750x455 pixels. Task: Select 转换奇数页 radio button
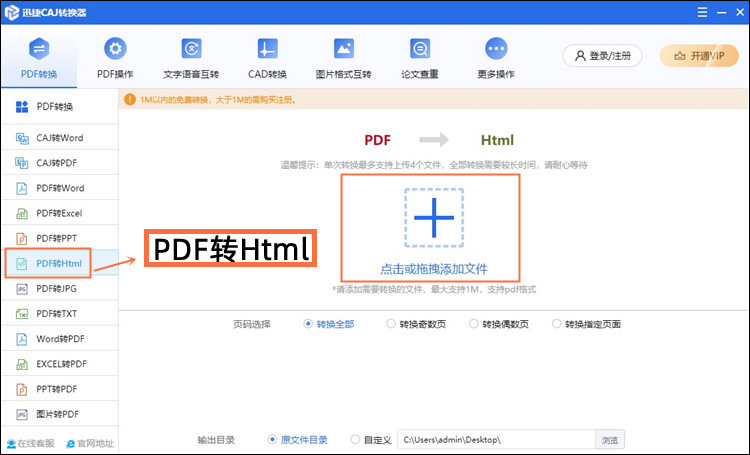point(391,324)
